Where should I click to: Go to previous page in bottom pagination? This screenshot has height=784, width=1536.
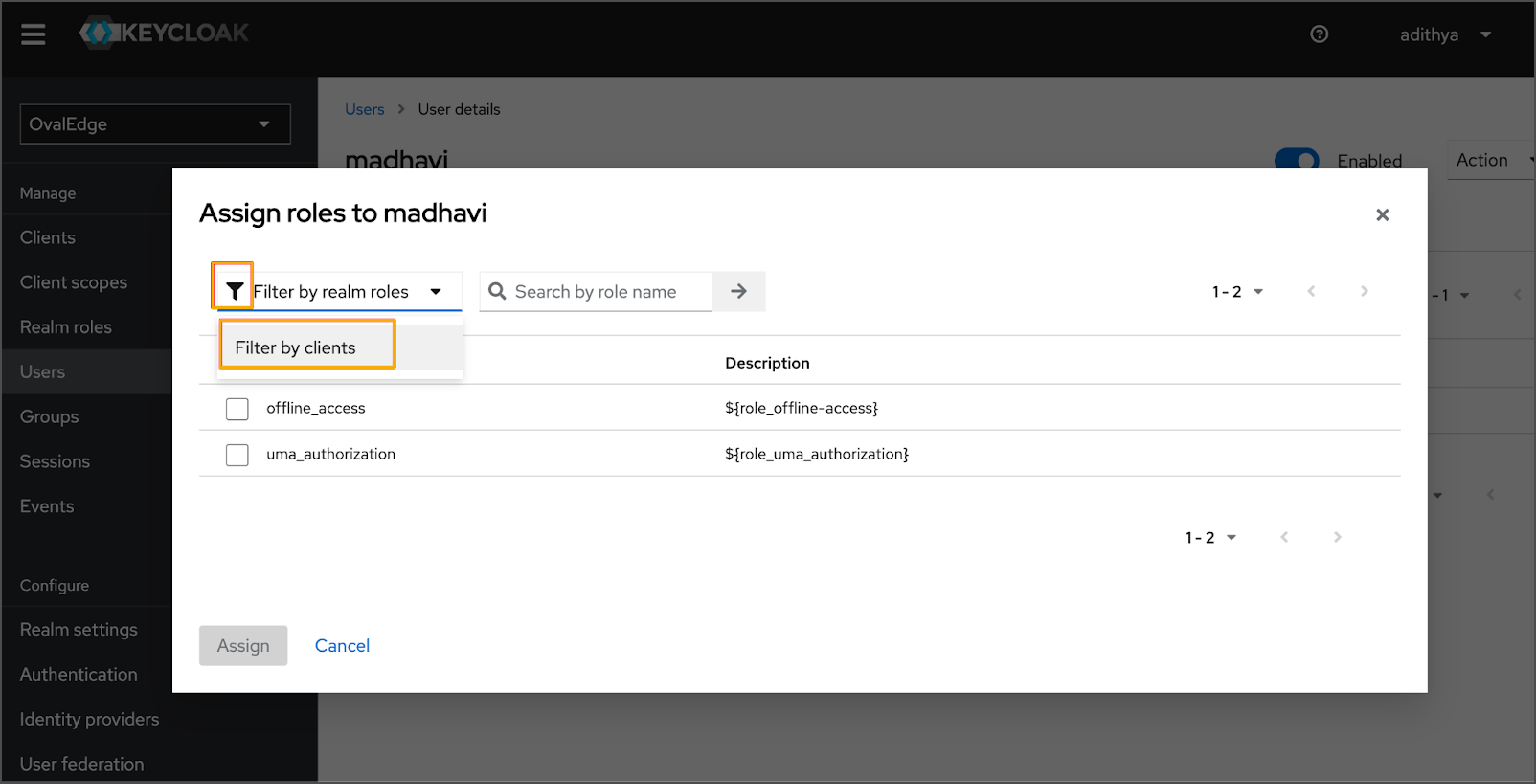tap(1284, 537)
